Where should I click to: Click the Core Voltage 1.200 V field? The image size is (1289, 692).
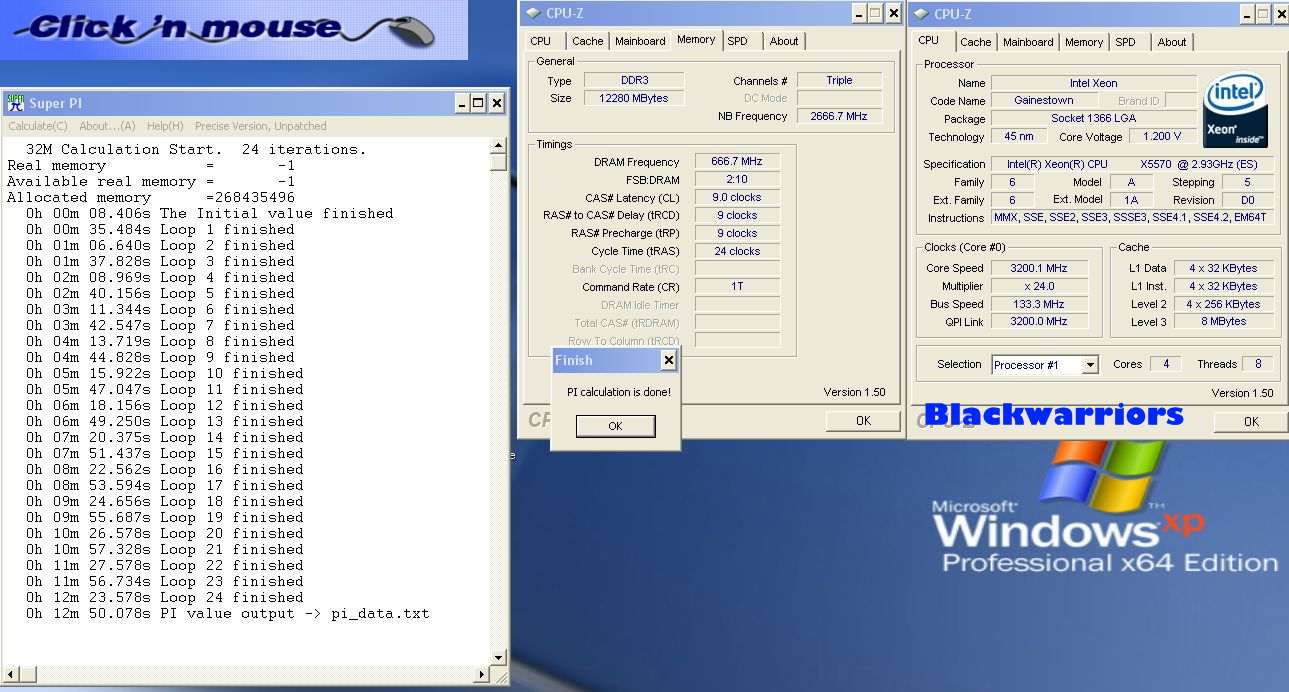[1162, 136]
